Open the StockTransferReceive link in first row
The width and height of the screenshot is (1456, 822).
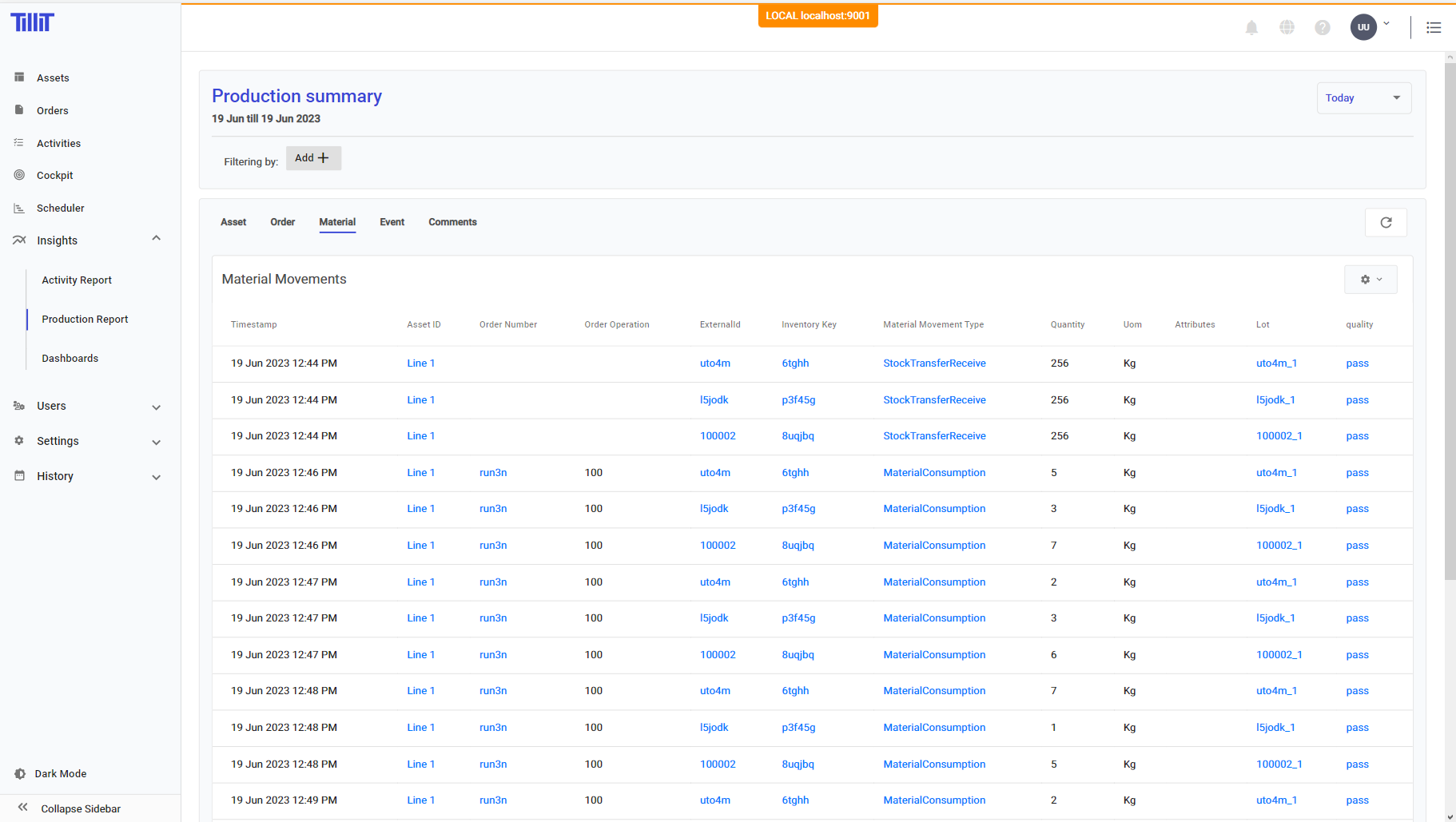tap(934, 363)
